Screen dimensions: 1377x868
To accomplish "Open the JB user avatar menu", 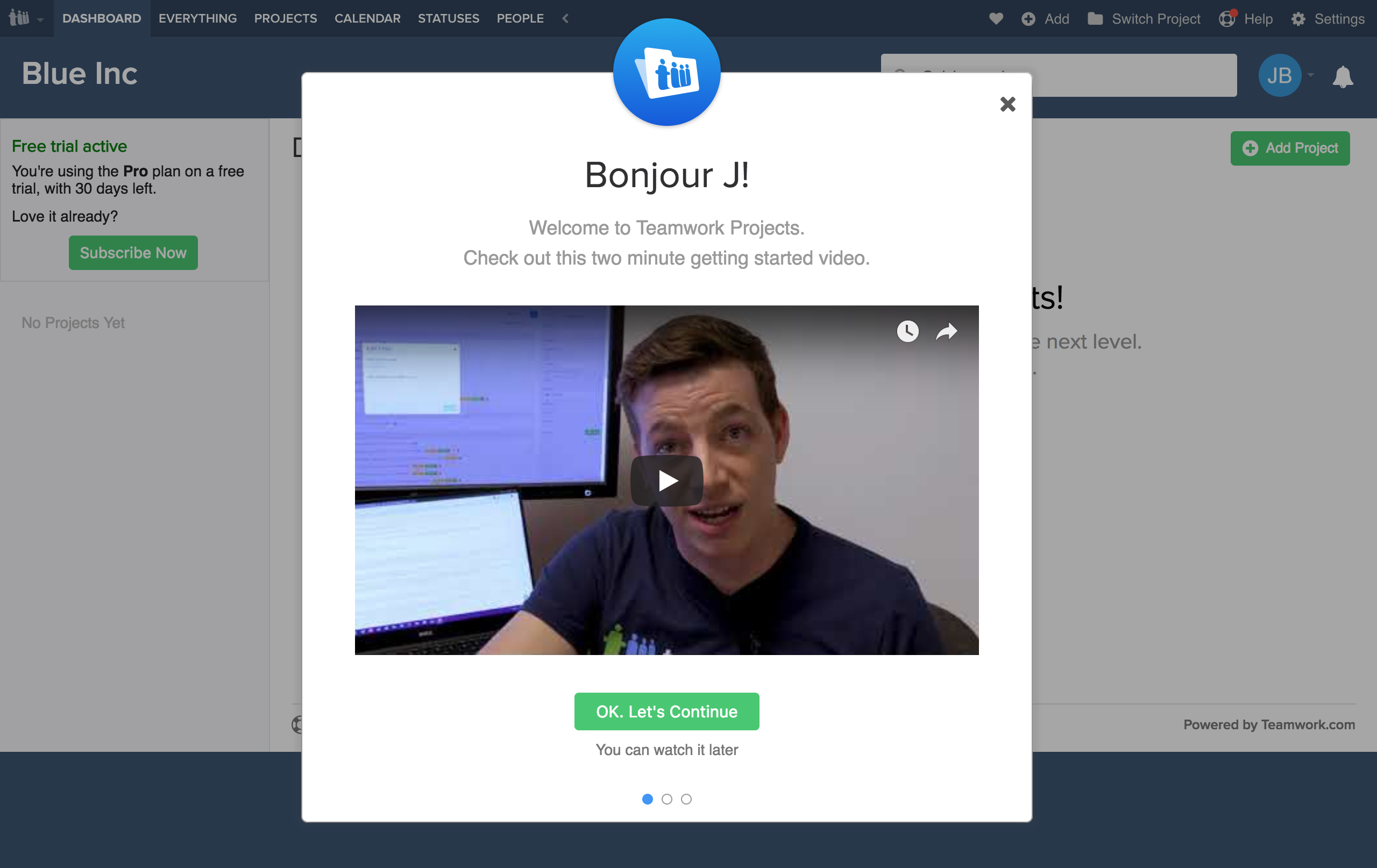I will 1279,75.
